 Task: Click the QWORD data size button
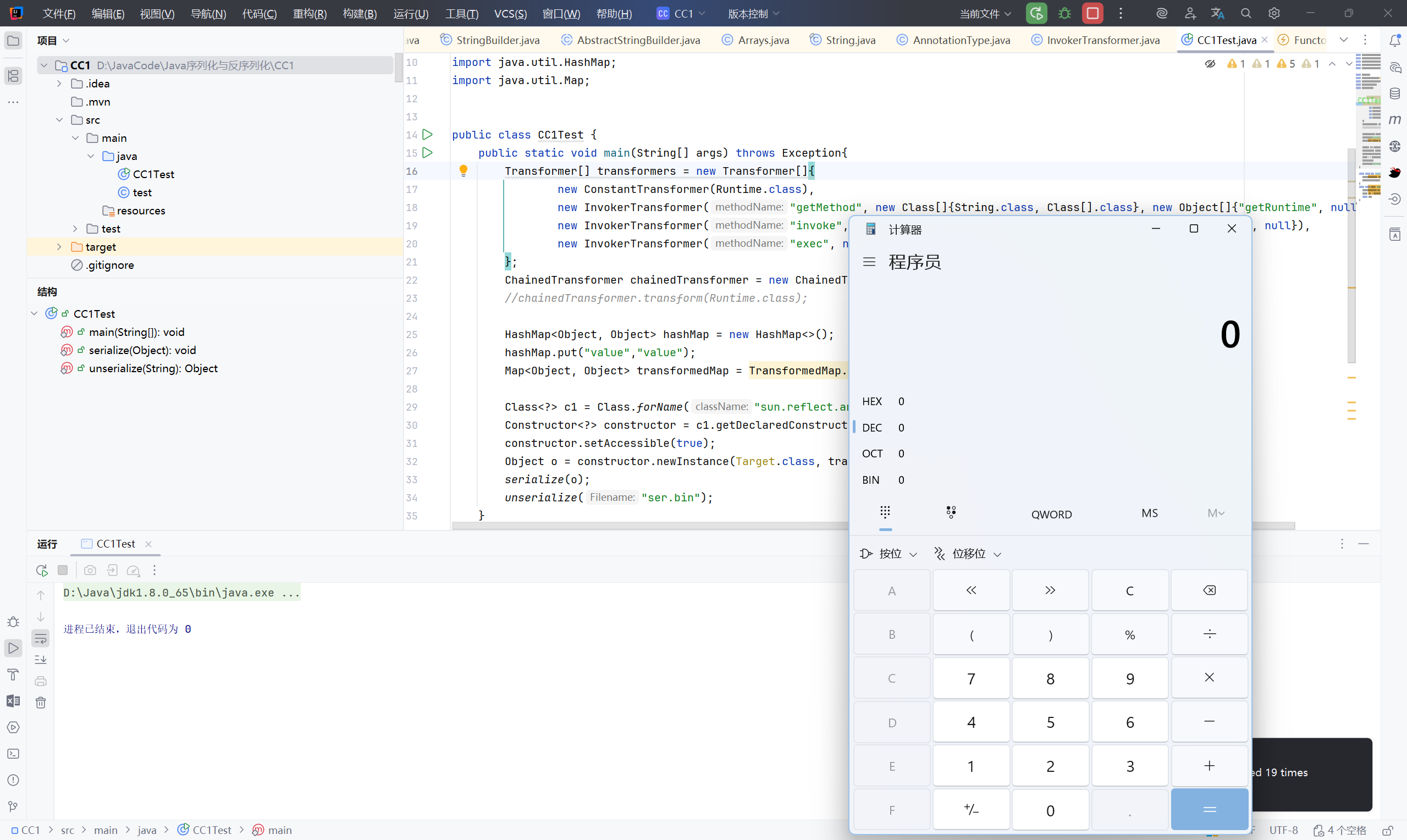[x=1051, y=514]
